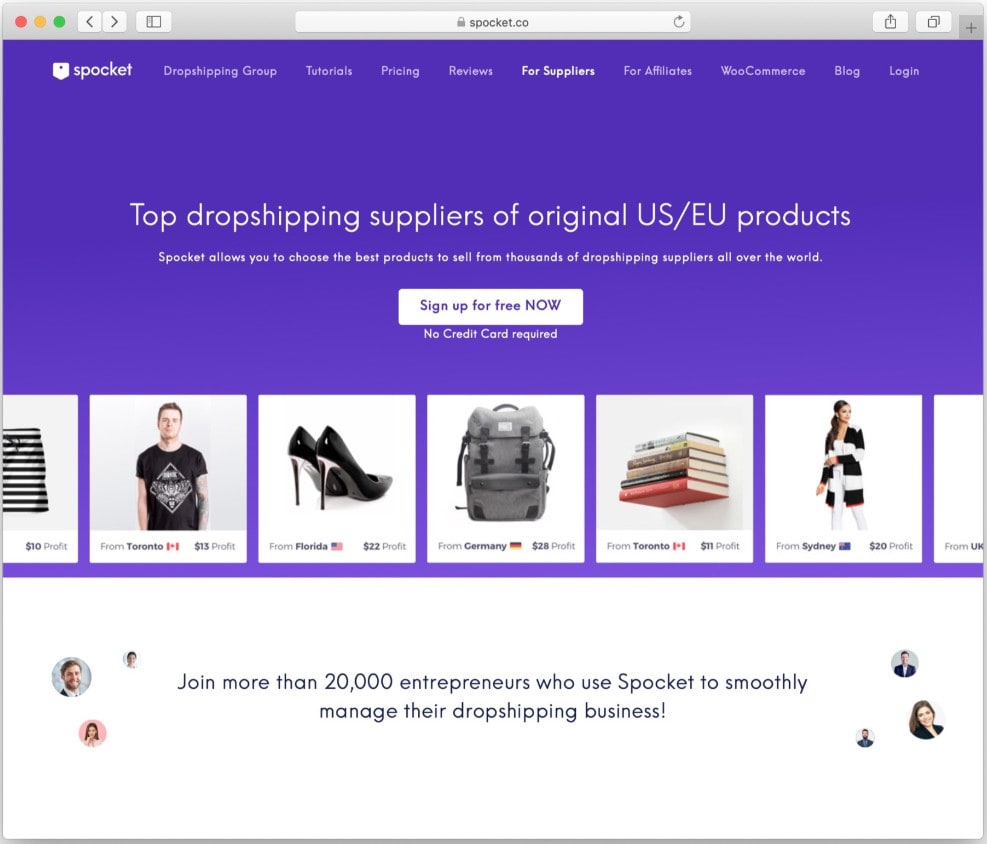This screenshot has height=844, width=987.
Task: Go back with Safari's back arrow
Action: [90, 22]
